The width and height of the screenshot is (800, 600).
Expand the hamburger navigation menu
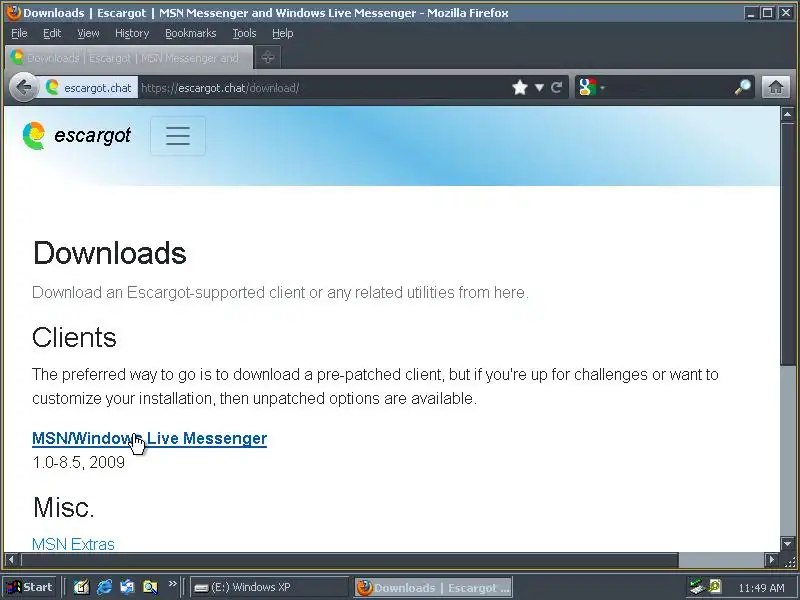[178, 136]
